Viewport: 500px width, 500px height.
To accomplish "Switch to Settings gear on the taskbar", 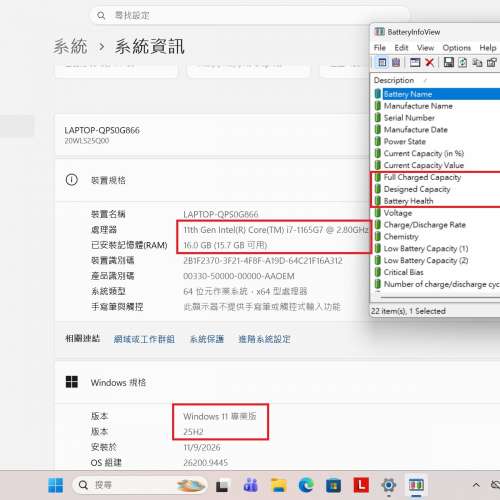I will [x=389, y=485].
